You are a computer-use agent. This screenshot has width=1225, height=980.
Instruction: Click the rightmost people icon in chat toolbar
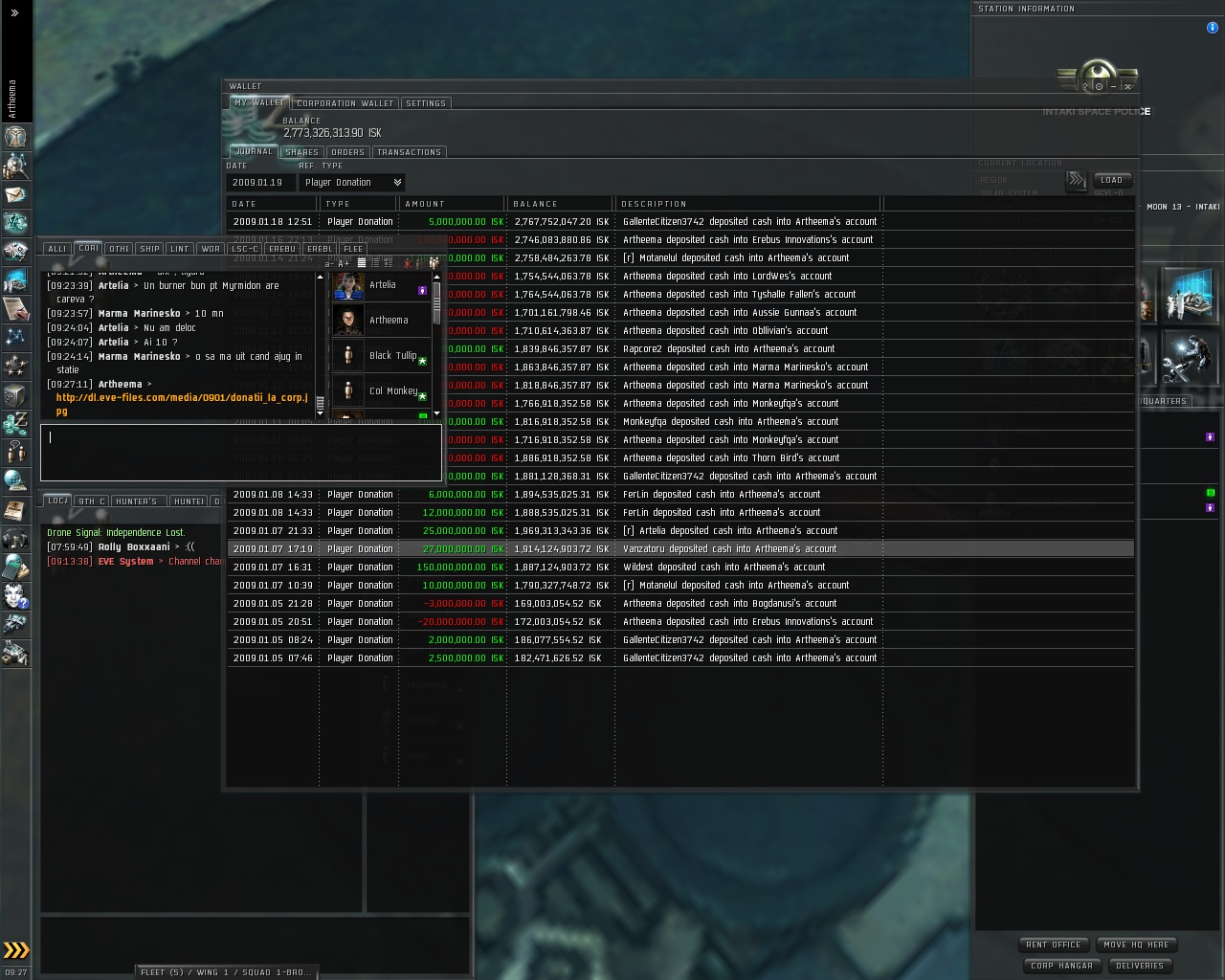(434, 262)
